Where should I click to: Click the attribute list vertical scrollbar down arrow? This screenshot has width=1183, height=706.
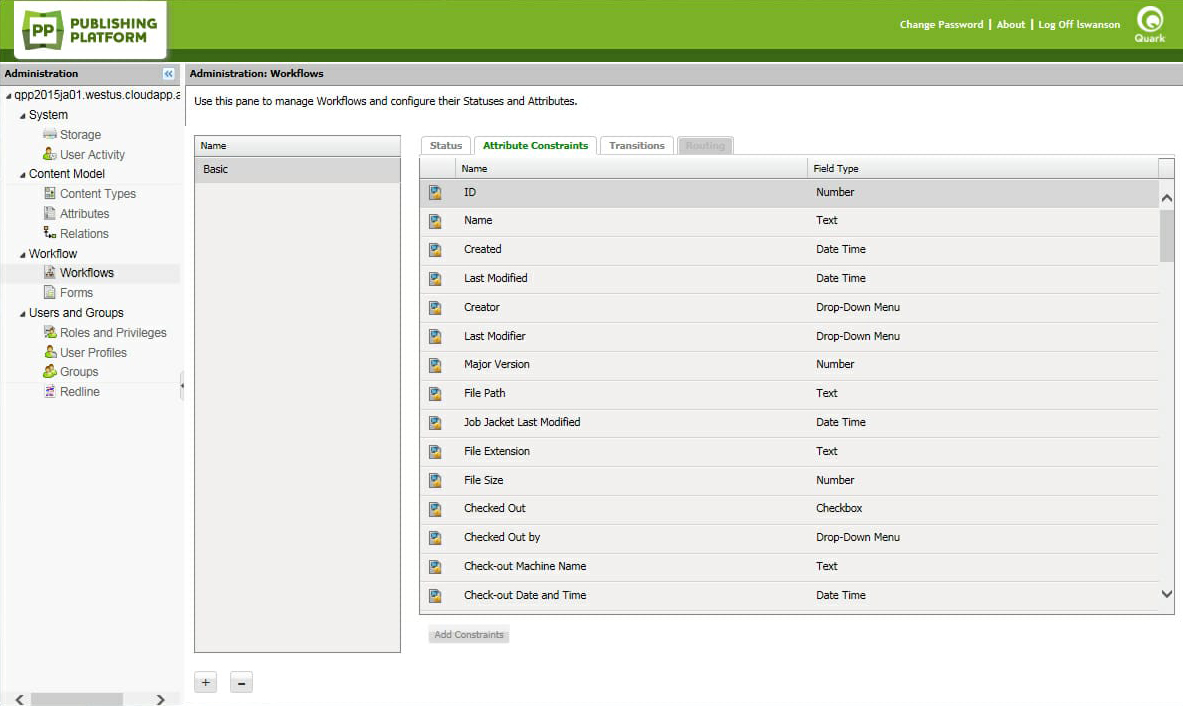pos(1166,594)
